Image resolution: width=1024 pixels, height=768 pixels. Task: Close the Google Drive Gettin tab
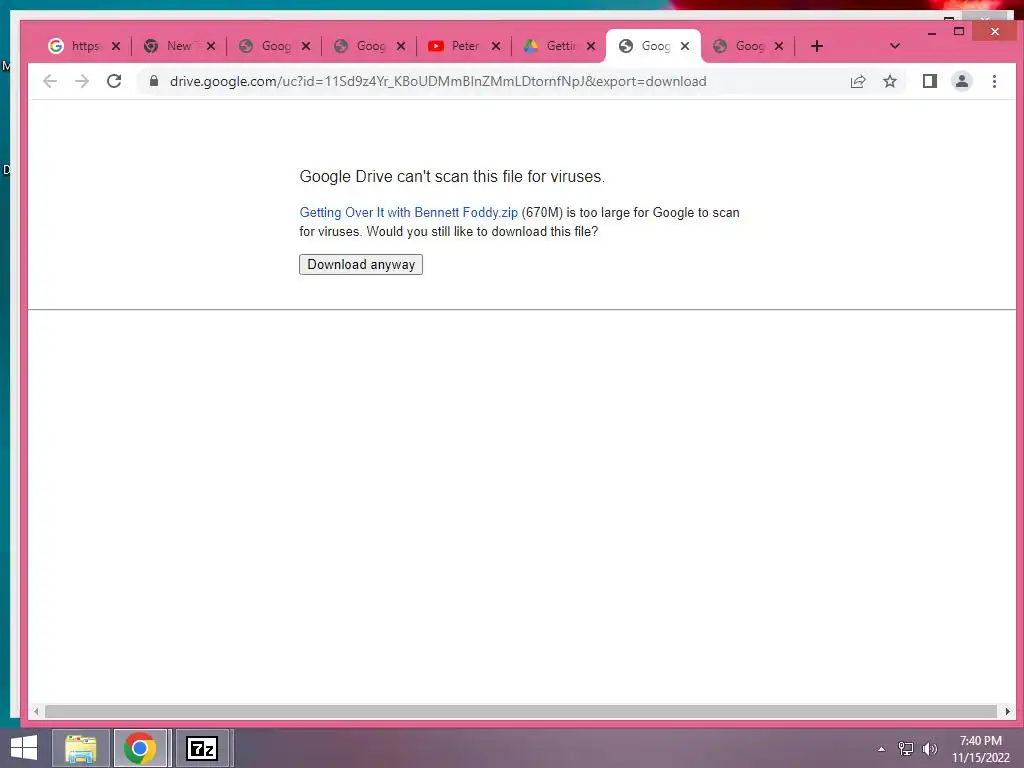(590, 46)
